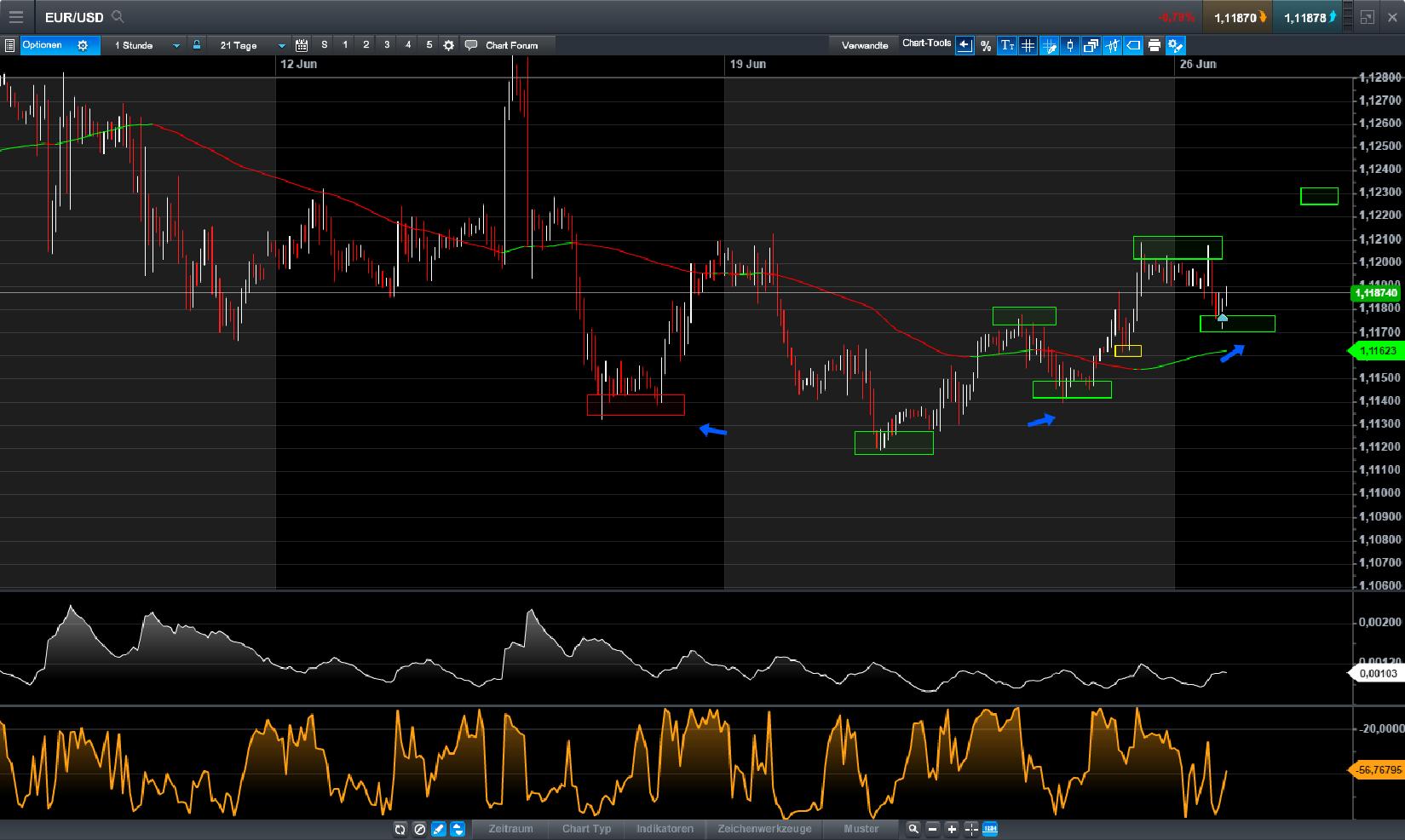This screenshot has height=840, width=1405.
Task: Enable the pencil drawing mode at the bottom
Action: (436, 829)
